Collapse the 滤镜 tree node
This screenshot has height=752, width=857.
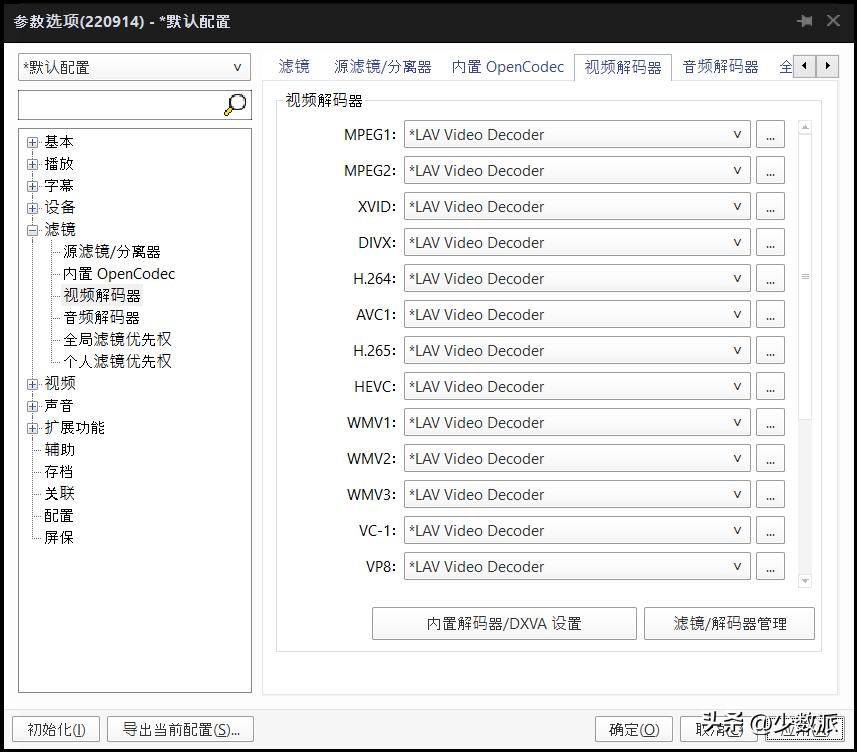(33, 229)
